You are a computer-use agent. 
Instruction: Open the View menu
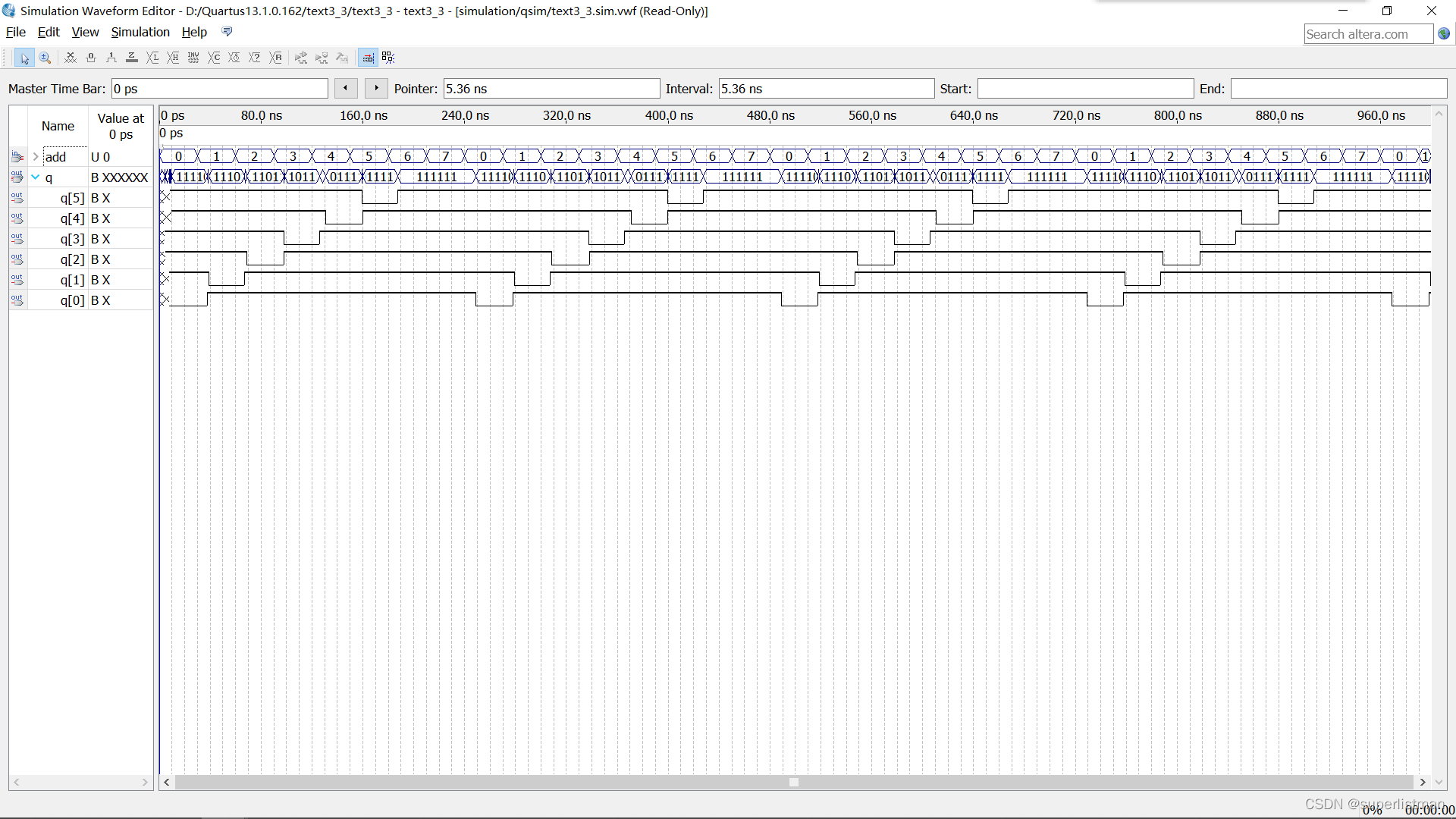(x=85, y=32)
